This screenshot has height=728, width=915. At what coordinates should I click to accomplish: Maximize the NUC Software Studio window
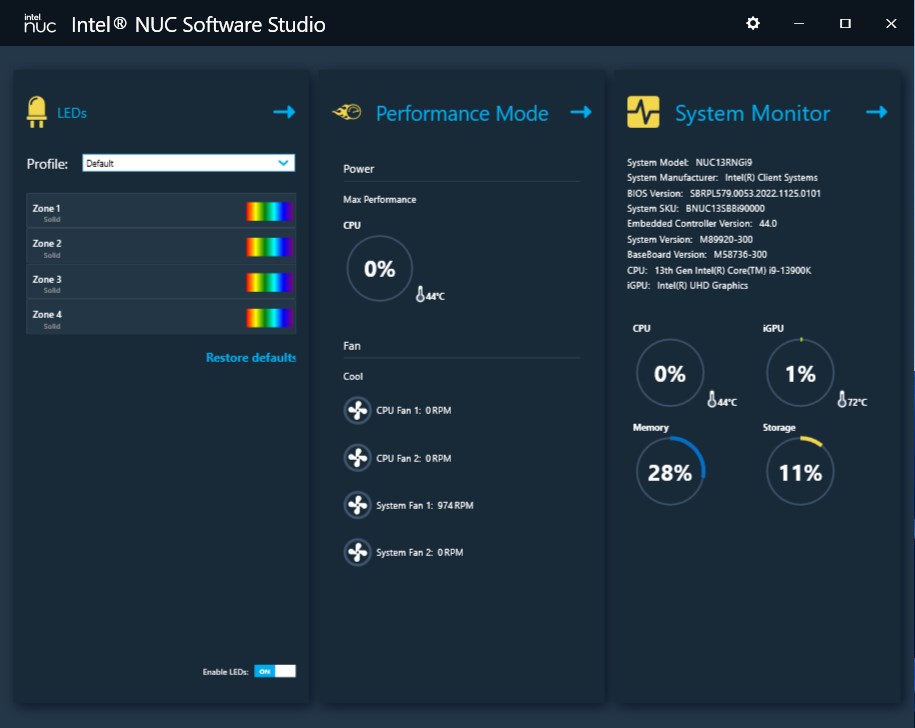(845, 23)
